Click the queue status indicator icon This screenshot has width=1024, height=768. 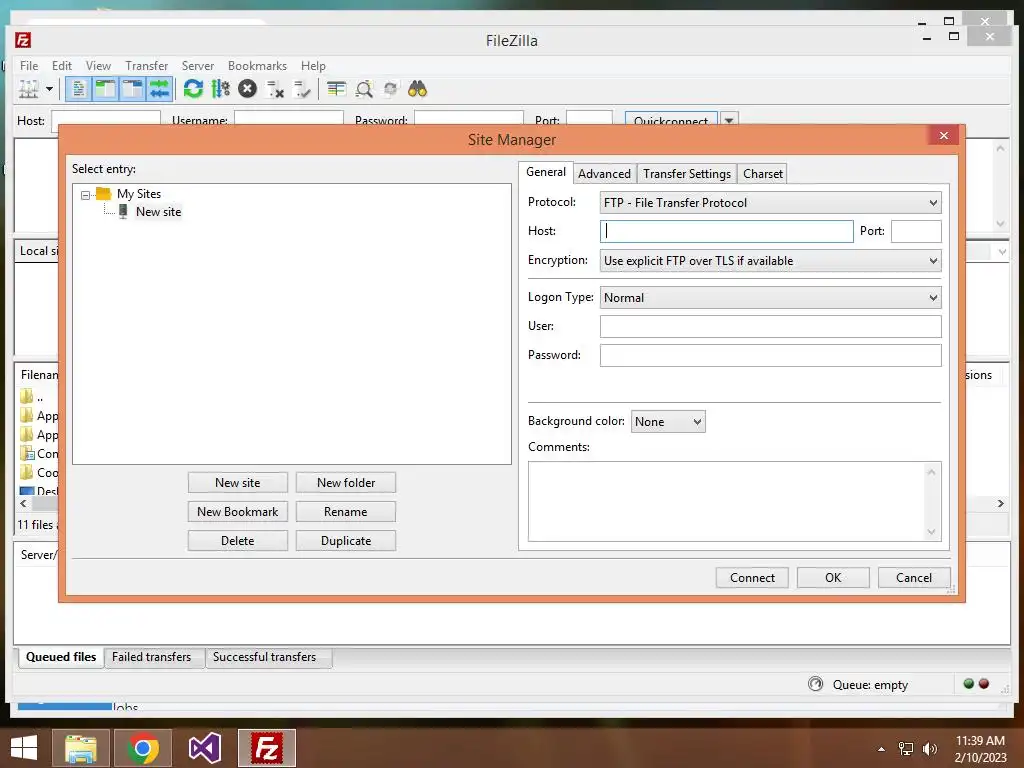tap(816, 684)
